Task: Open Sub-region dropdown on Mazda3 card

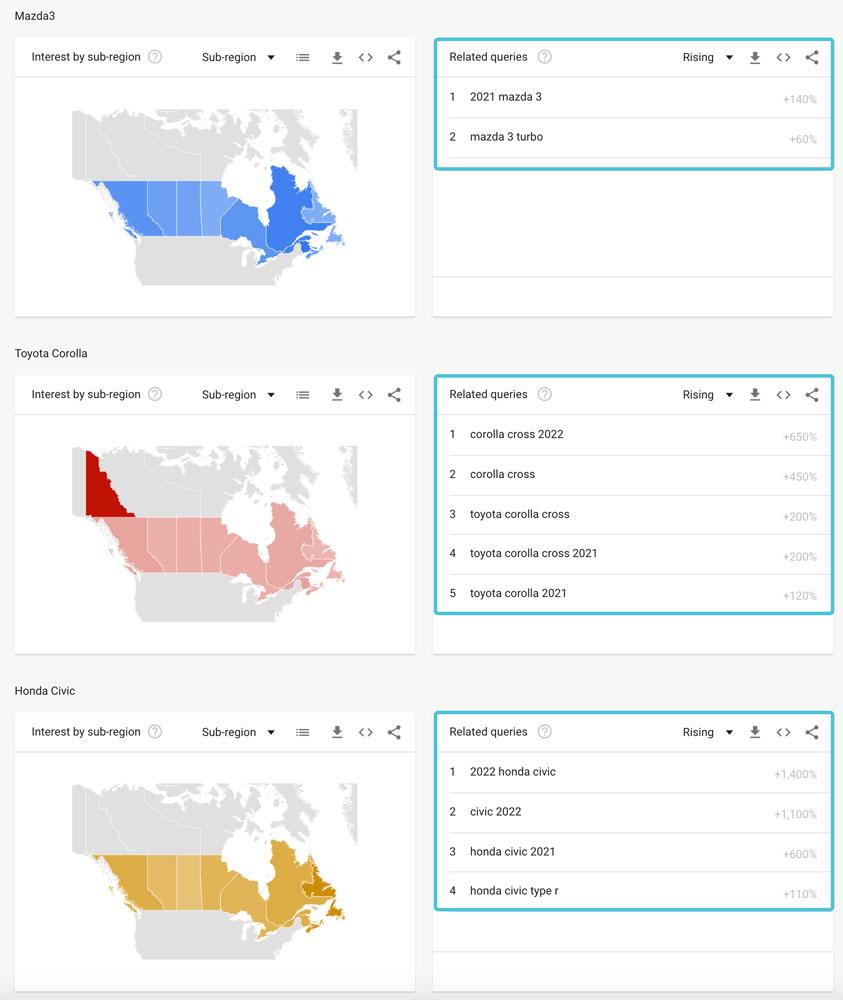Action: (238, 58)
